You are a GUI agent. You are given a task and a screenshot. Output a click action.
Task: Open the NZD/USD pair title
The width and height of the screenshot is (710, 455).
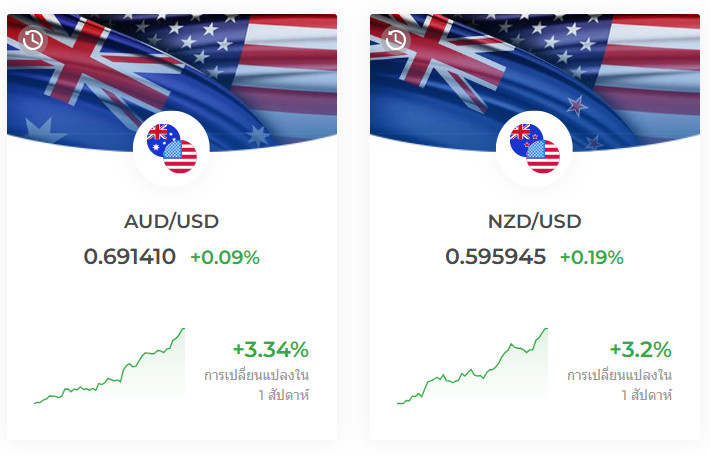click(534, 221)
